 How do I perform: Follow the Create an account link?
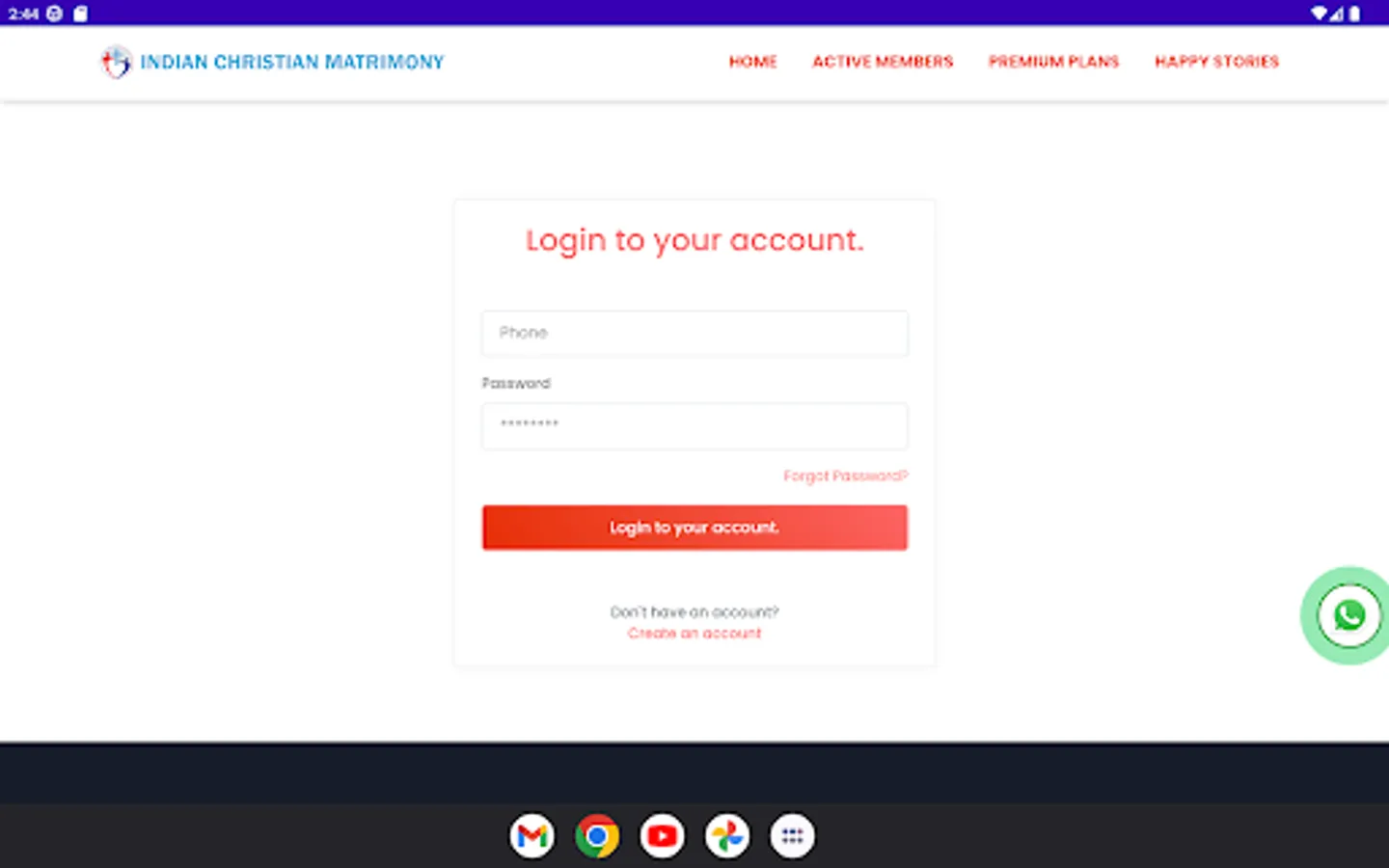[694, 634]
